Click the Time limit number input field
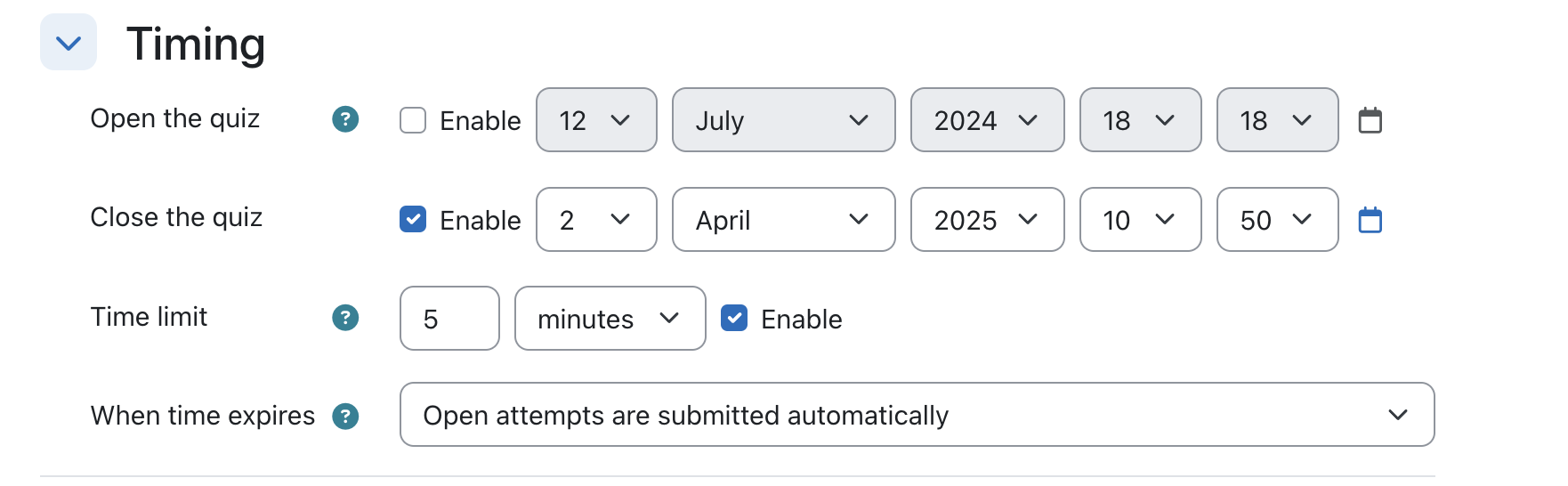The width and height of the screenshot is (1568, 486). click(449, 319)
